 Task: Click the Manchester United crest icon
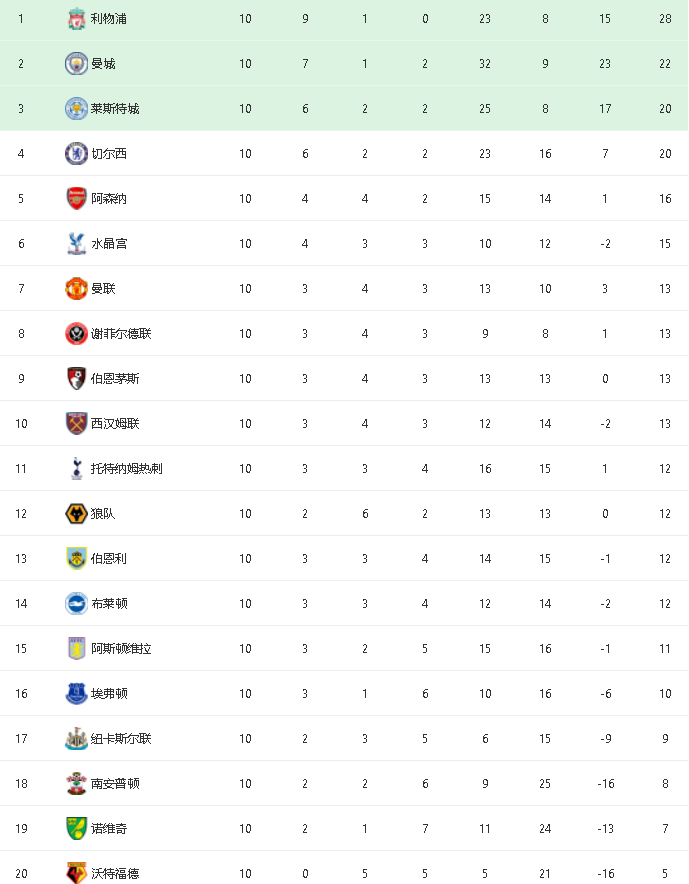click(76, 289)
